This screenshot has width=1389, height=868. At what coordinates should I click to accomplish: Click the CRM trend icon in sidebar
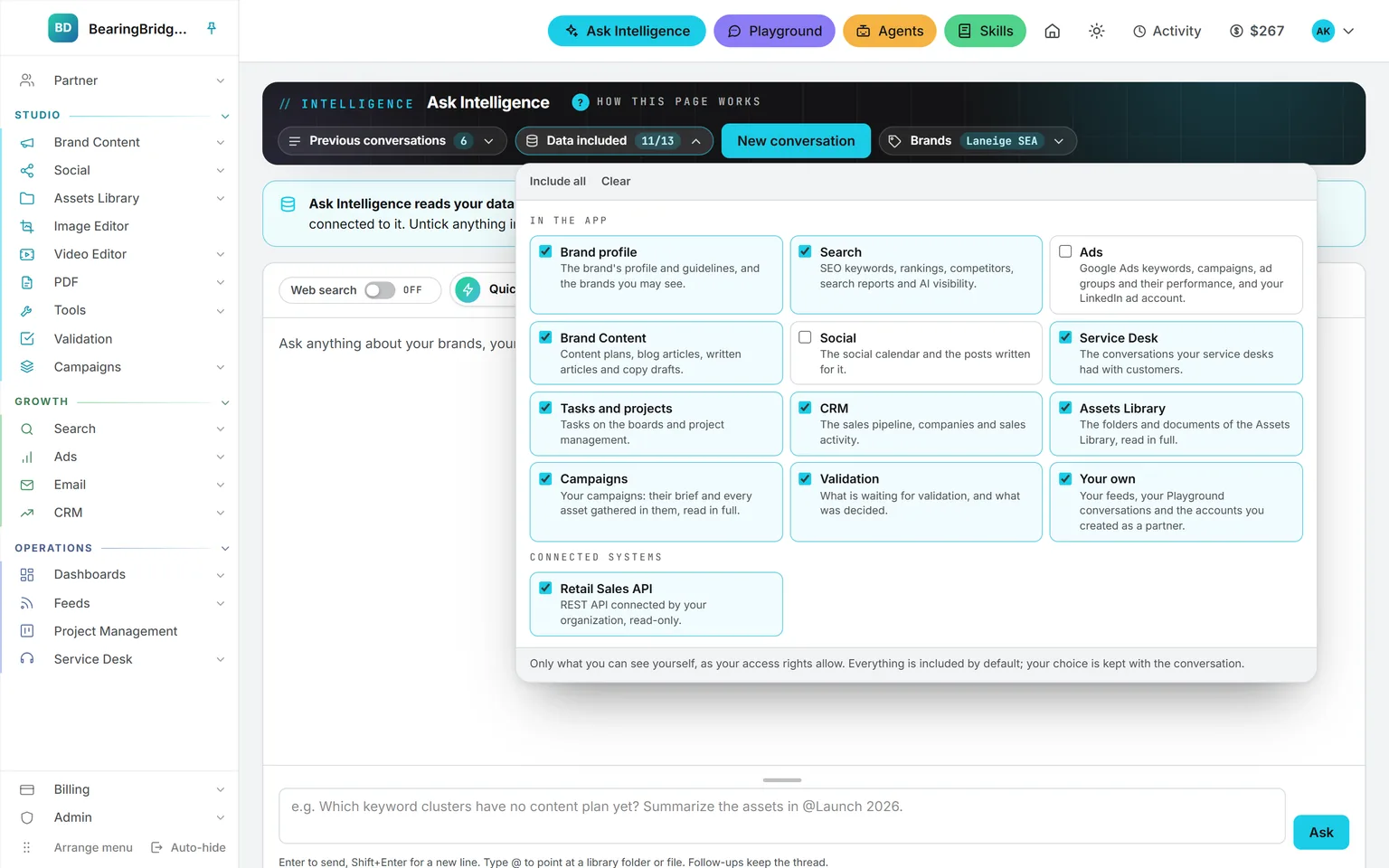[27, 513]
